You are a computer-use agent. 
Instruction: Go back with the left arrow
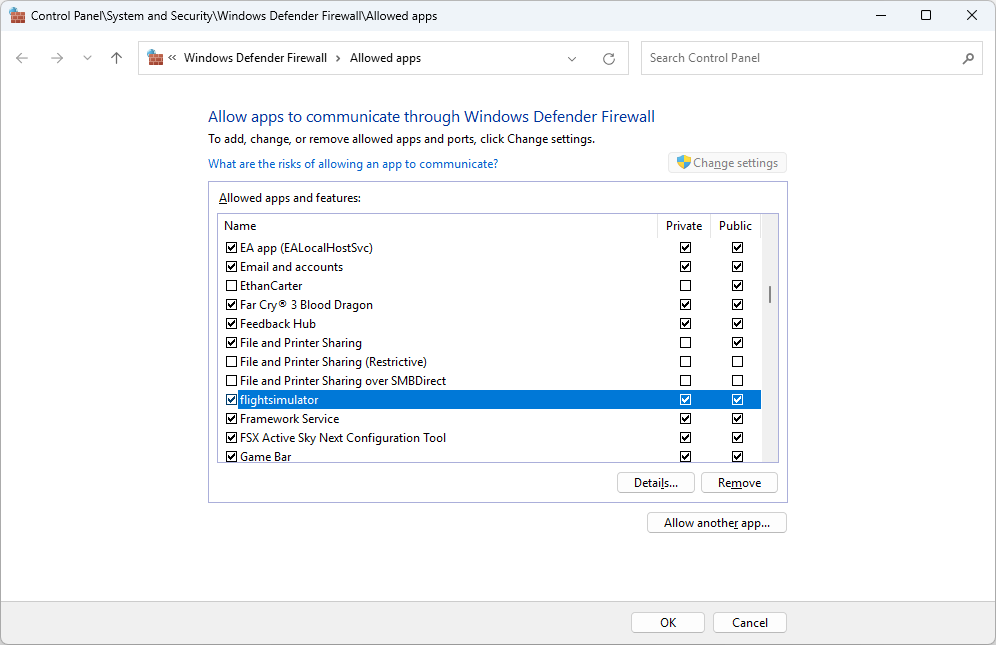click(22, 58)
